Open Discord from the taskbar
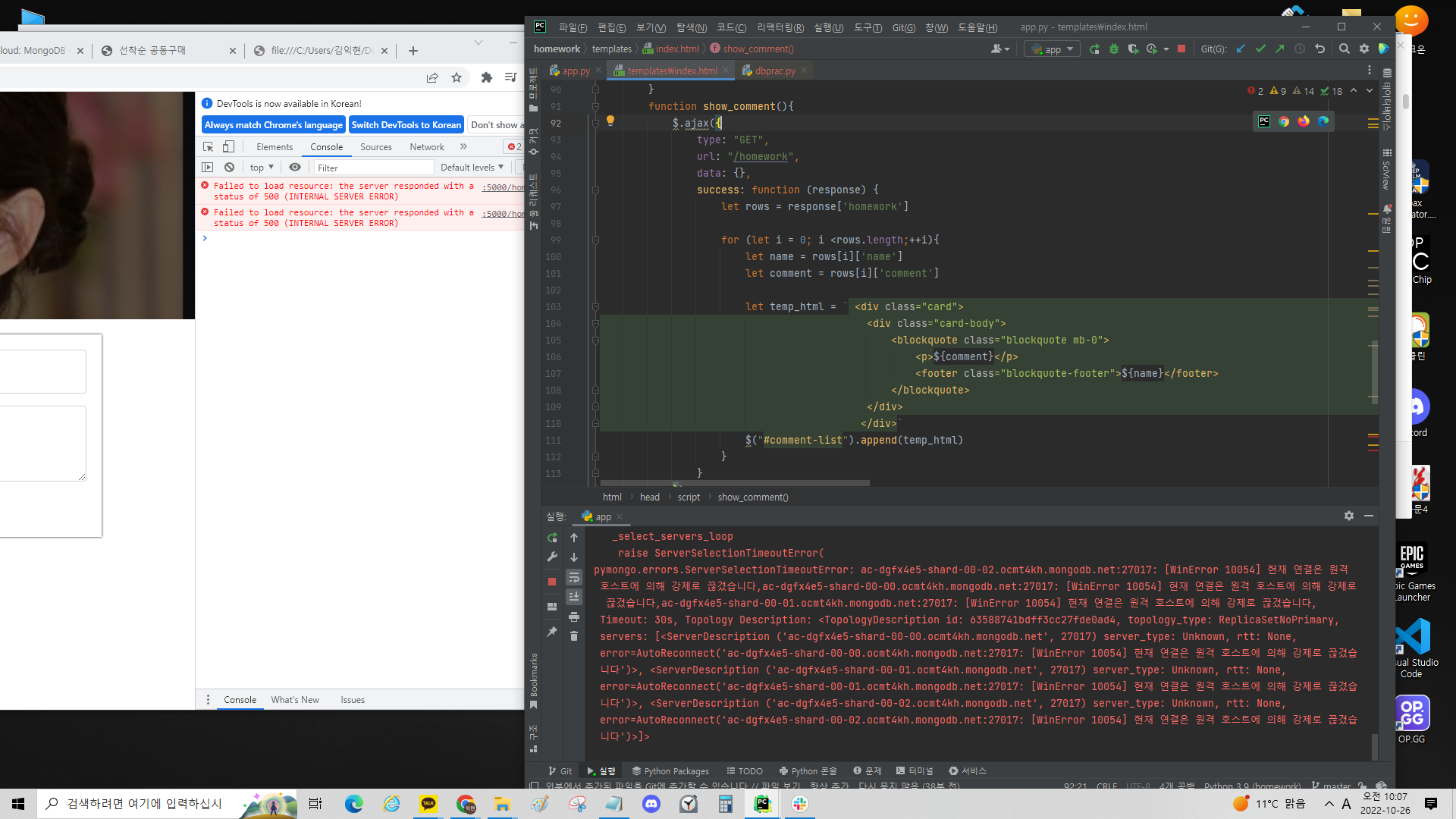This screenshot has width=1456, height=819. [x=651, y=804]
